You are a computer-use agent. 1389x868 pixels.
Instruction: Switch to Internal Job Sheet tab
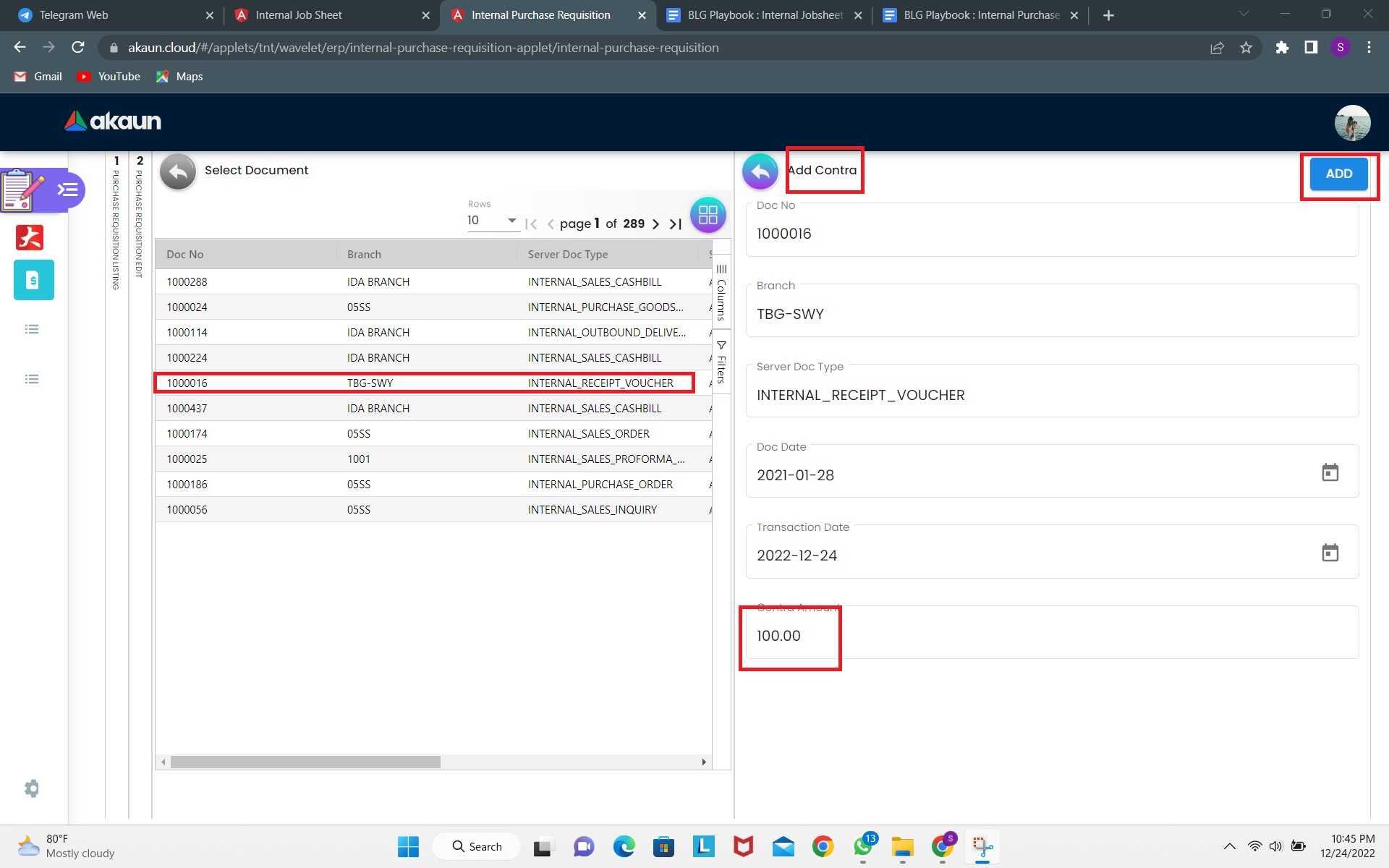click(x=298, y=15)
